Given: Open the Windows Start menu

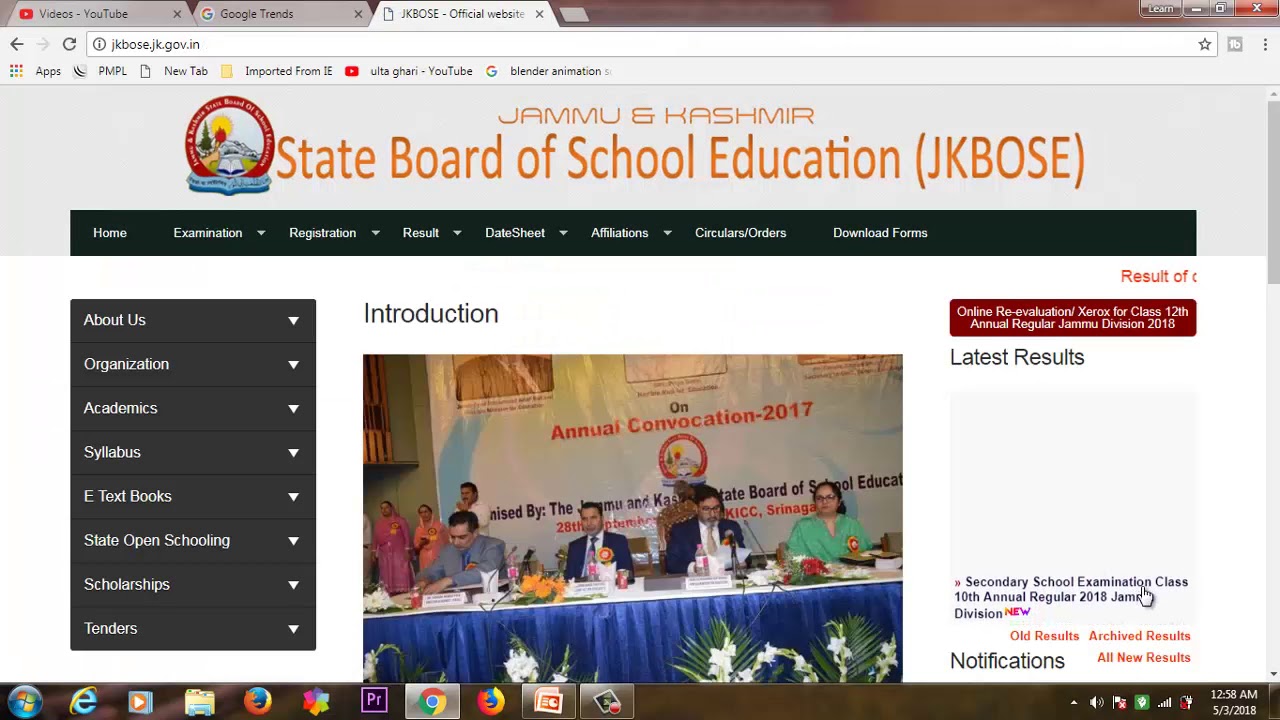Looking at the screenshot, I should pyautogui.click(x=25, y=702).
